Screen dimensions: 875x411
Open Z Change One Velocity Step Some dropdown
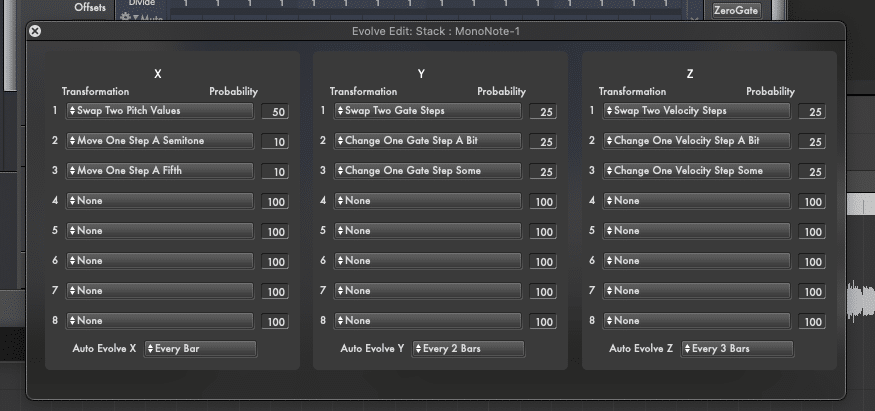(x=696, y=171)
